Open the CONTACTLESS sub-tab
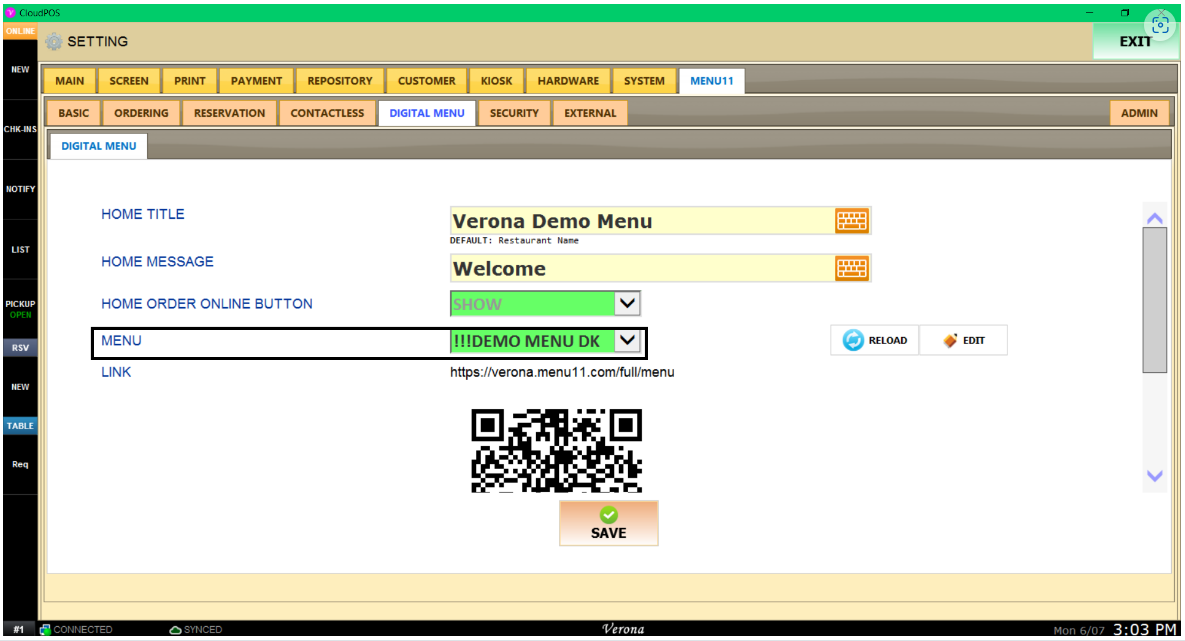Viewport: 1185px width, 641px height. pos(327,113)
